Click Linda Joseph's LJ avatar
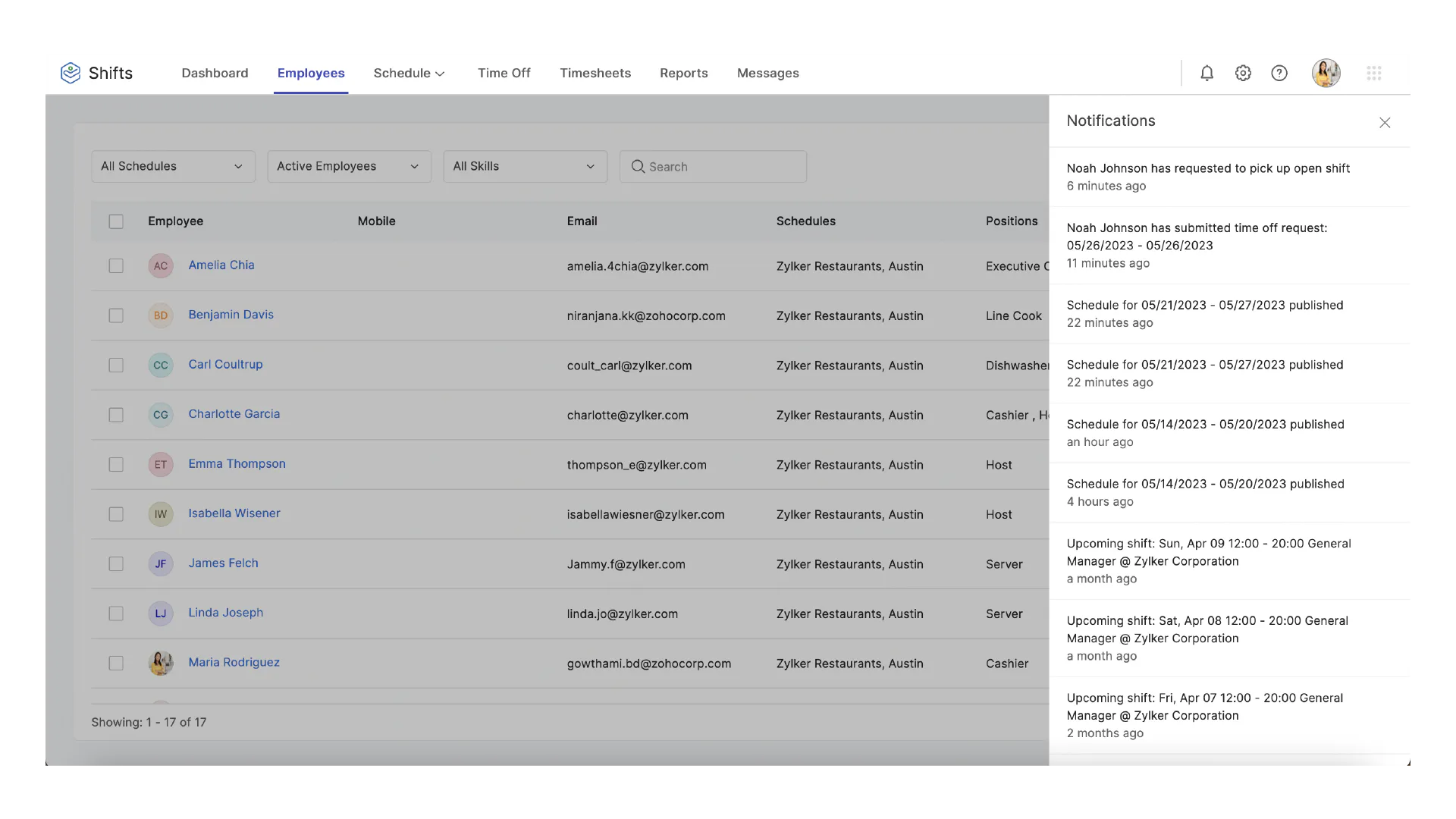 coord(161,613)
